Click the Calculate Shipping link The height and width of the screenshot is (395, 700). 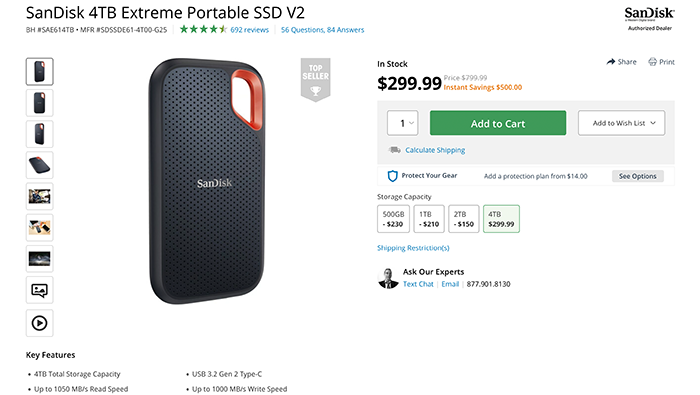pos(435,150)
